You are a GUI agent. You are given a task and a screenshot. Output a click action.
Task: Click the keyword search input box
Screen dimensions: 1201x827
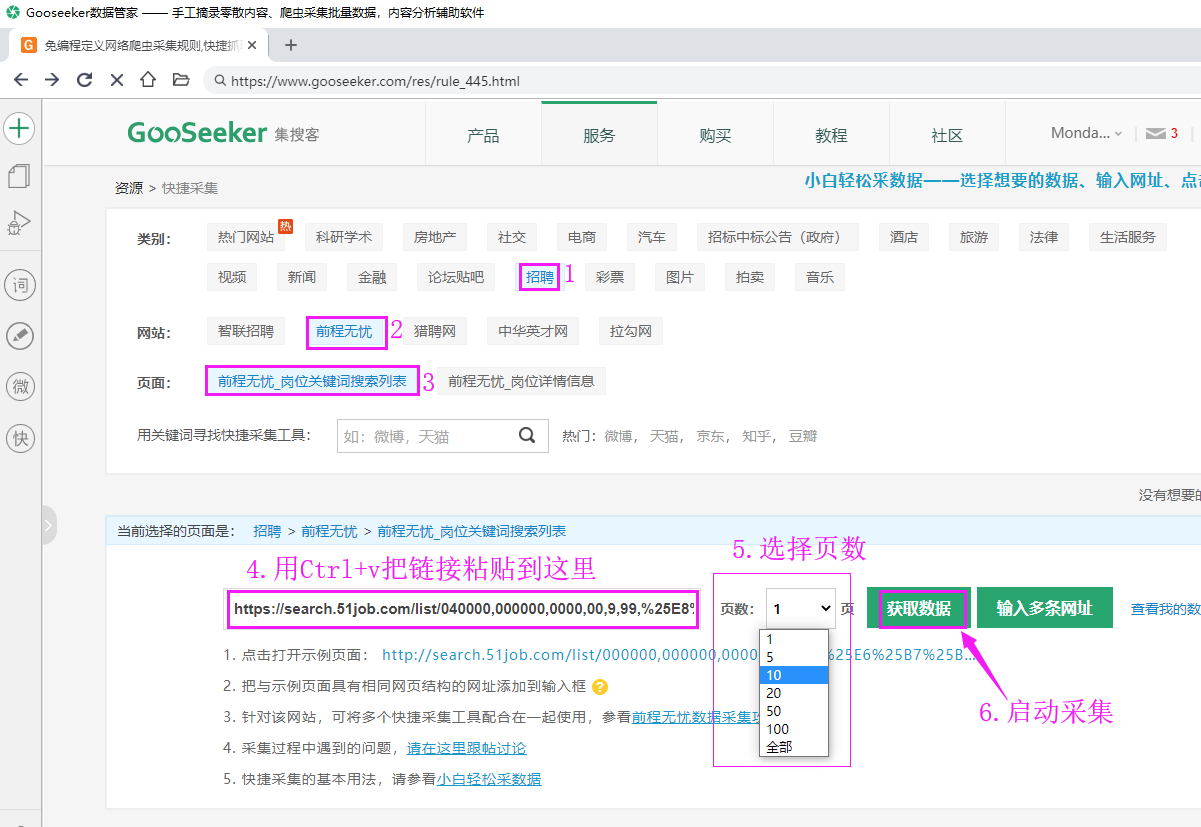pyautogui.click(x=427, y=436)
